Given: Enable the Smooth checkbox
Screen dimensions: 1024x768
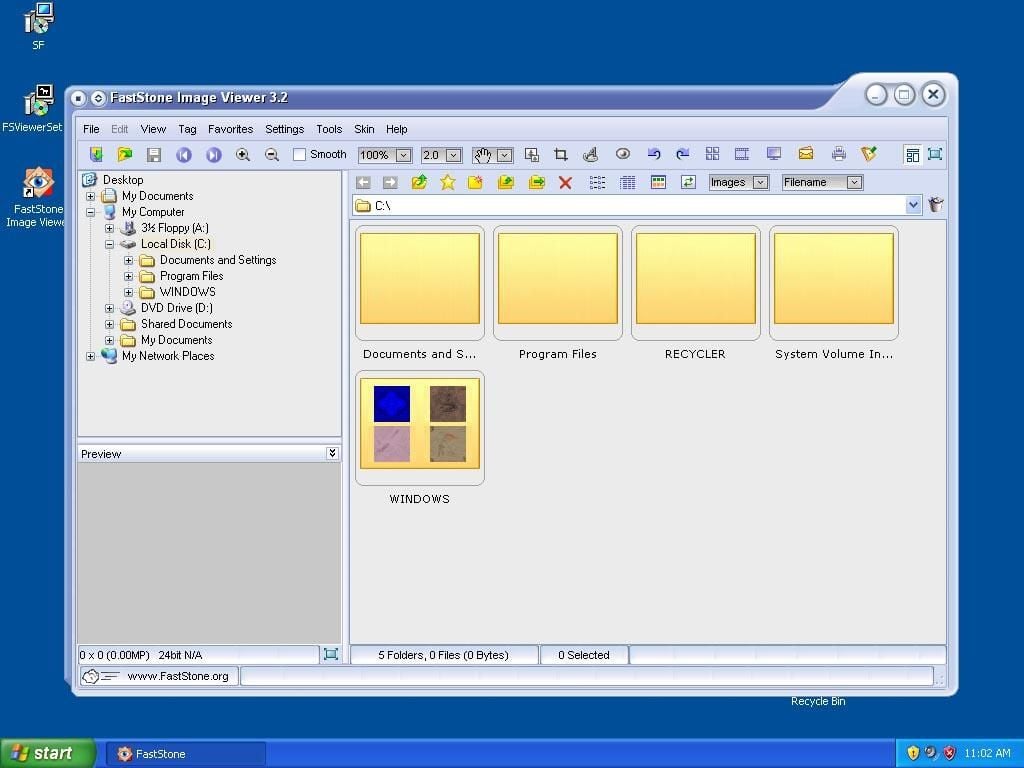Looking at the screenshot, I should point(300,155).
